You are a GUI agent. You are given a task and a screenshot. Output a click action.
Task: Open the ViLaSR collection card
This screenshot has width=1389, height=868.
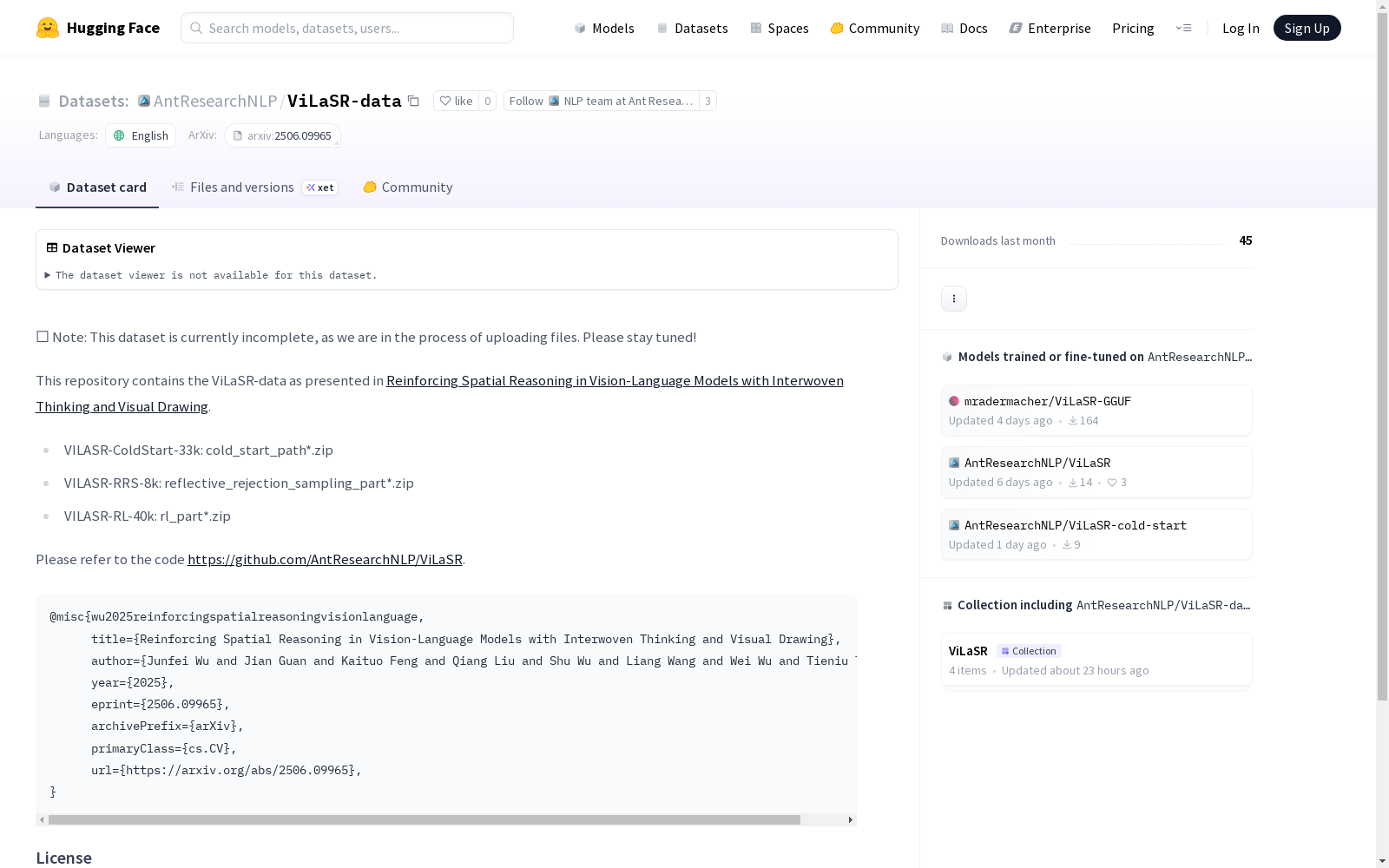tap(1096, 660)
